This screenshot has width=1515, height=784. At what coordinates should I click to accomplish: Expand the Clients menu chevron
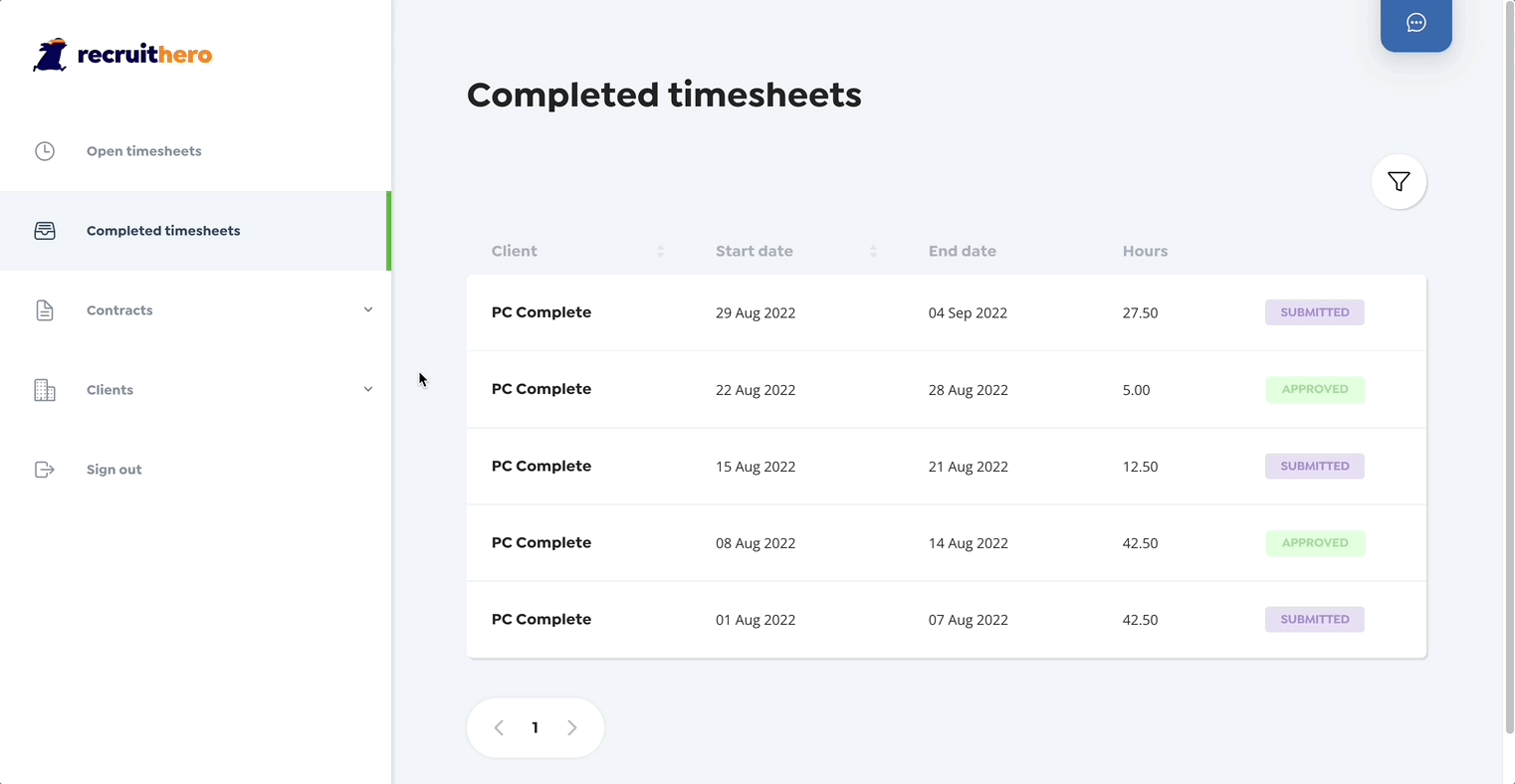point(368,390)
